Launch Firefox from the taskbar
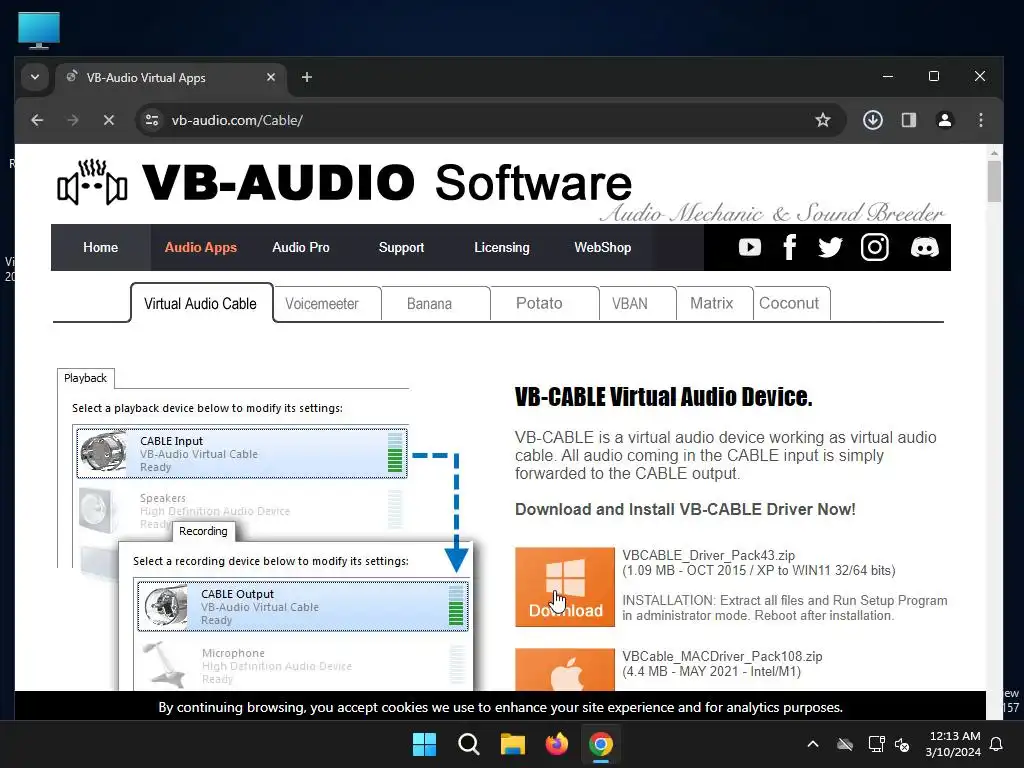This screenshot has width=1024, height=768. [x=557, y=744]
